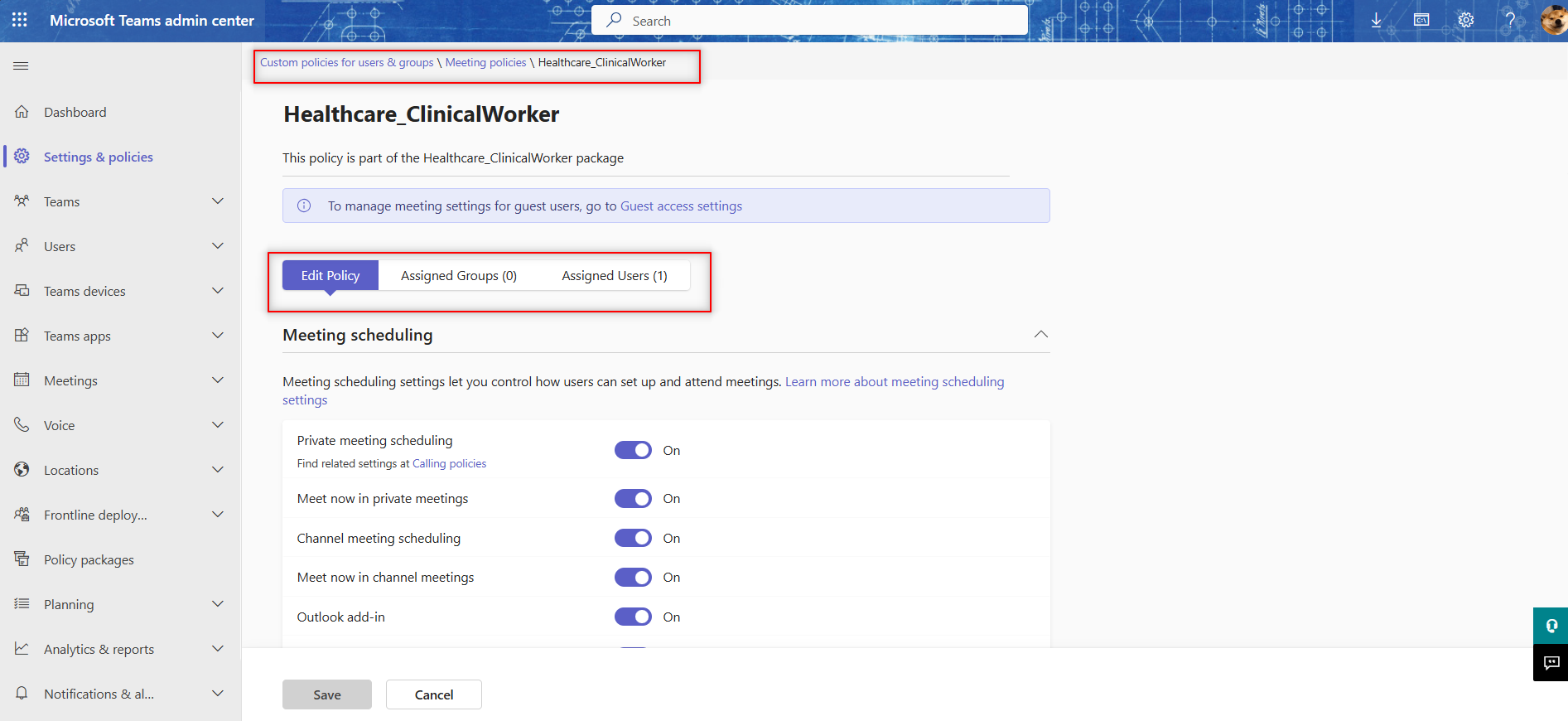Open Settings & policies menu item

point(99,157)
